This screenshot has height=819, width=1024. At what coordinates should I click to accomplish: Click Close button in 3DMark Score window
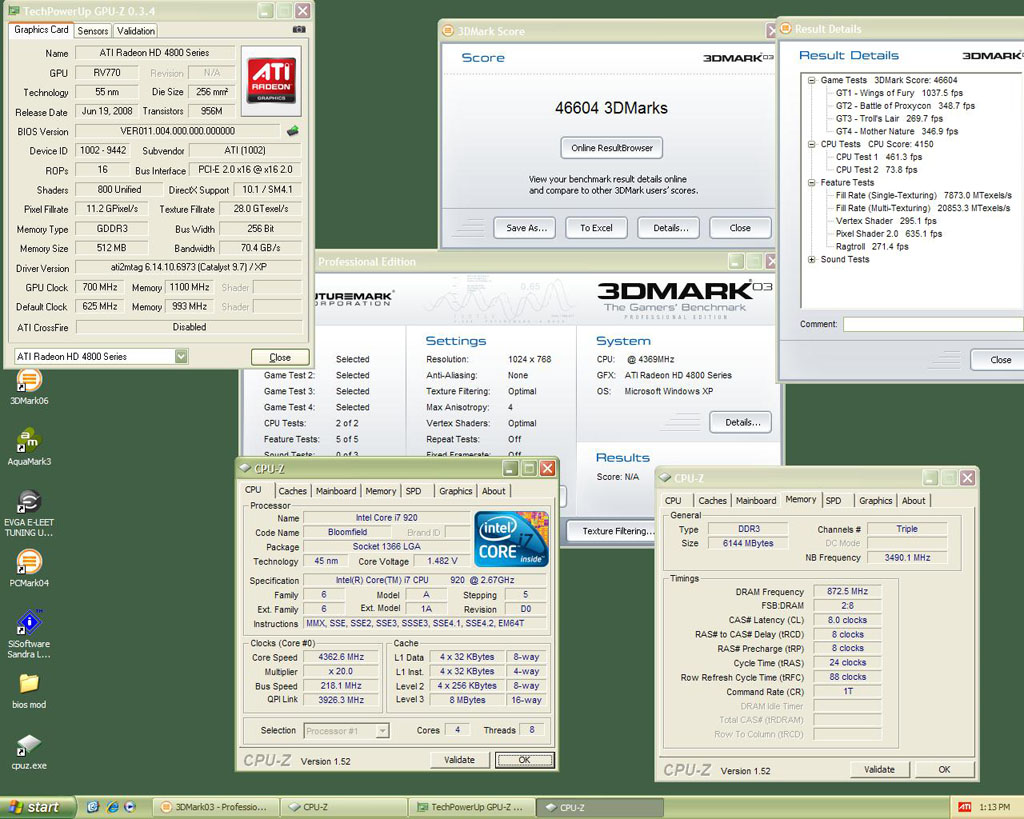coord(740,228)
